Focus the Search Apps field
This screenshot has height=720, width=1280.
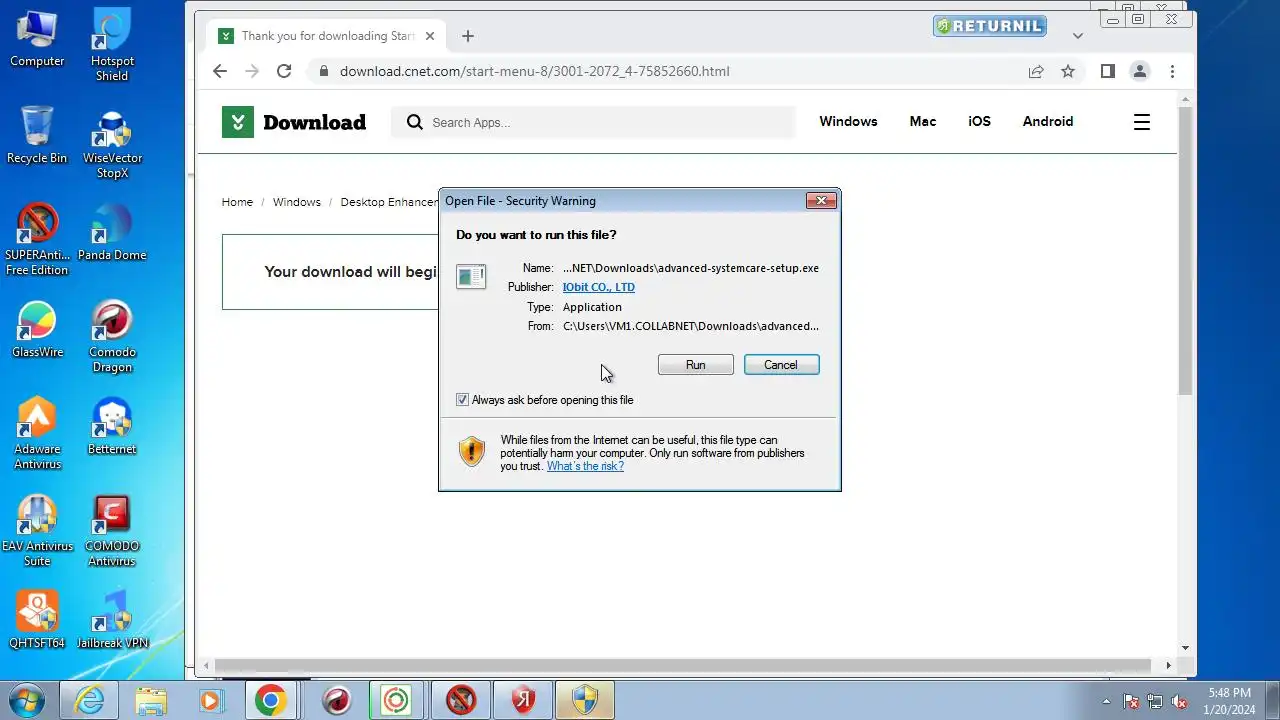tap(593, 122)
